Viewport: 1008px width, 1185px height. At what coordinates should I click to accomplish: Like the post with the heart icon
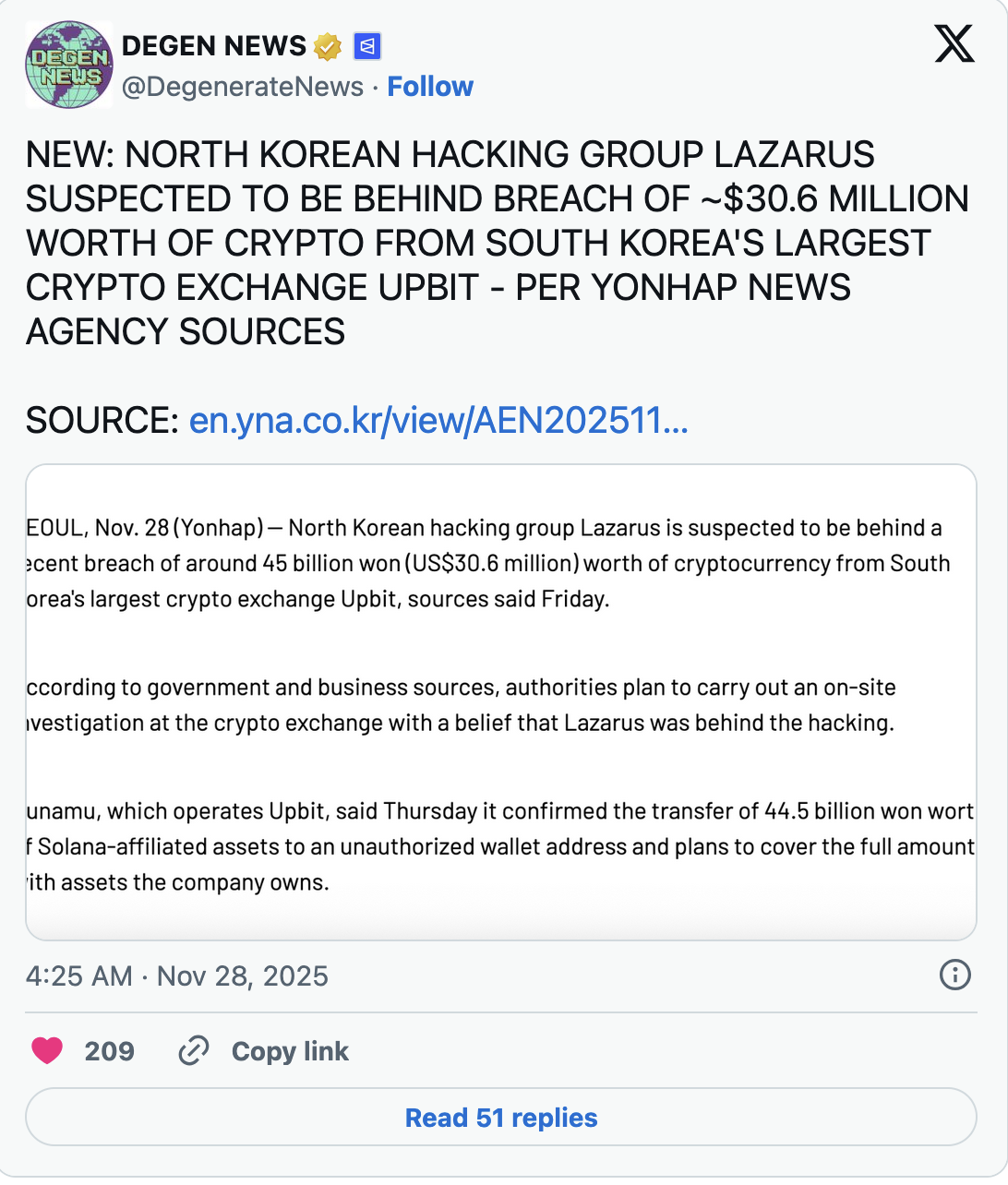pyautogui.click(x=47, y=1050)
